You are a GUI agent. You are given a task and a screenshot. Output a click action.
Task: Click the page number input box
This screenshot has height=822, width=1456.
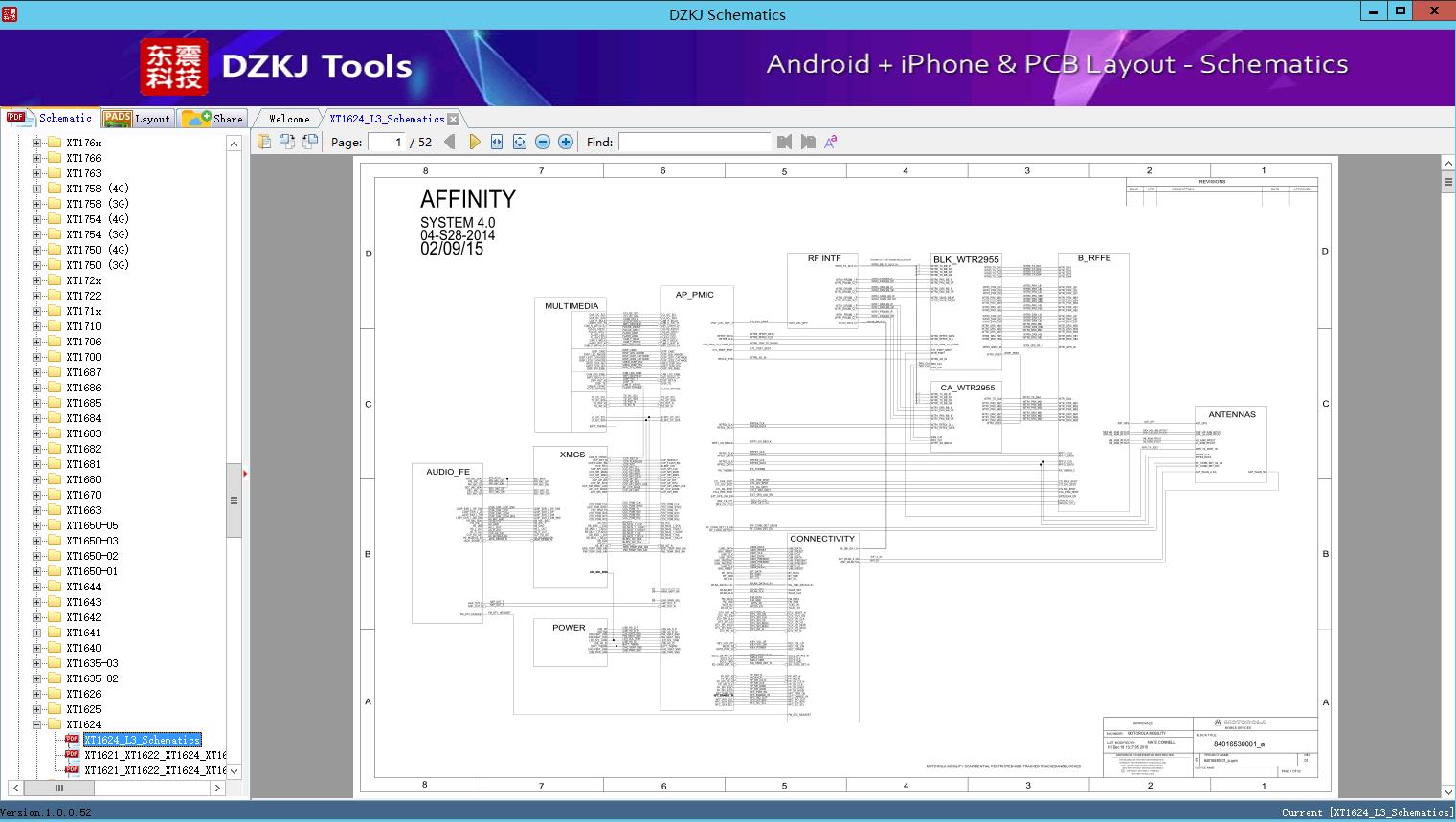[387, 142]
